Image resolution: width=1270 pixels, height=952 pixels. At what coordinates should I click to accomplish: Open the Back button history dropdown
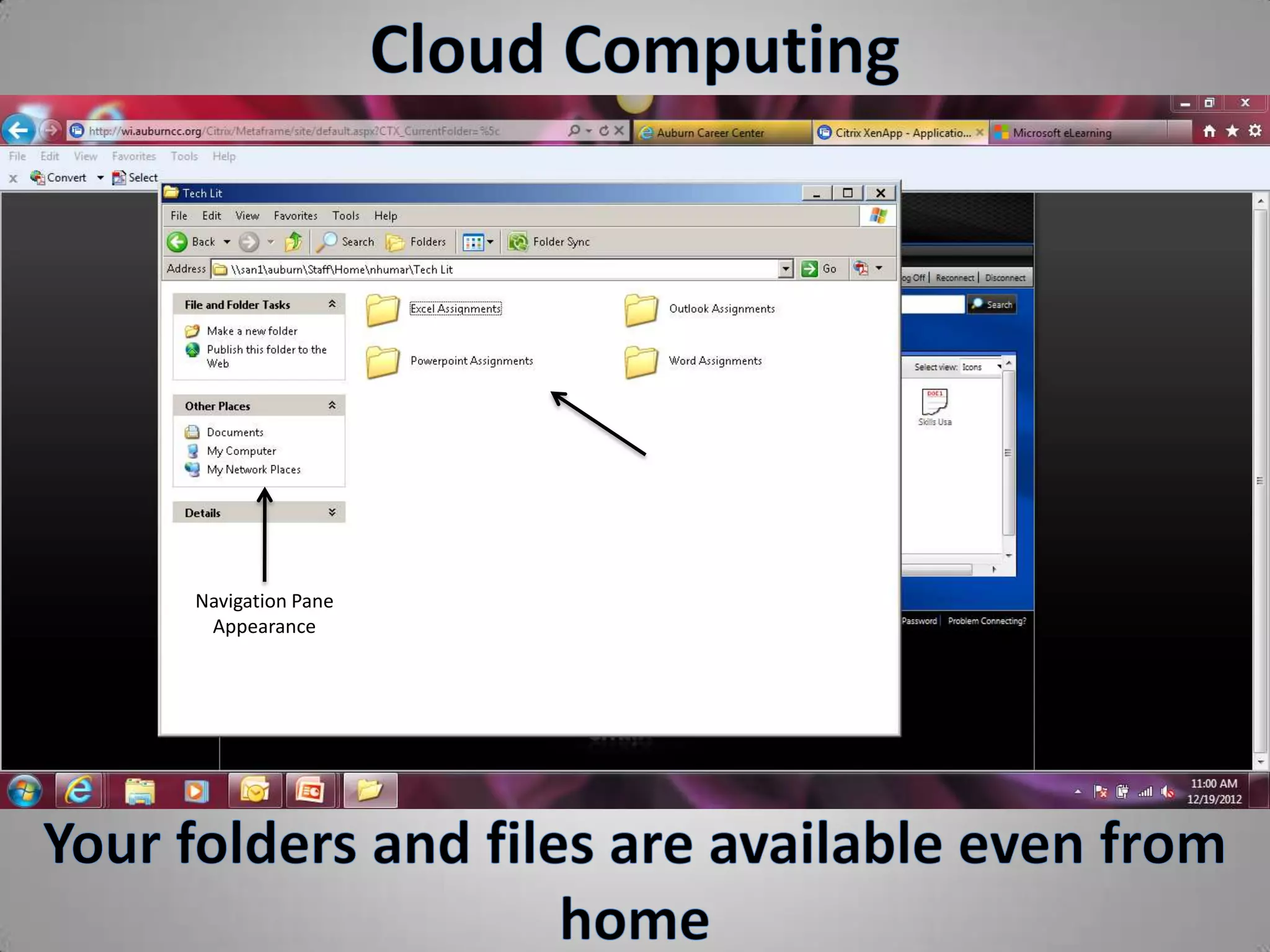pos(227,242)
